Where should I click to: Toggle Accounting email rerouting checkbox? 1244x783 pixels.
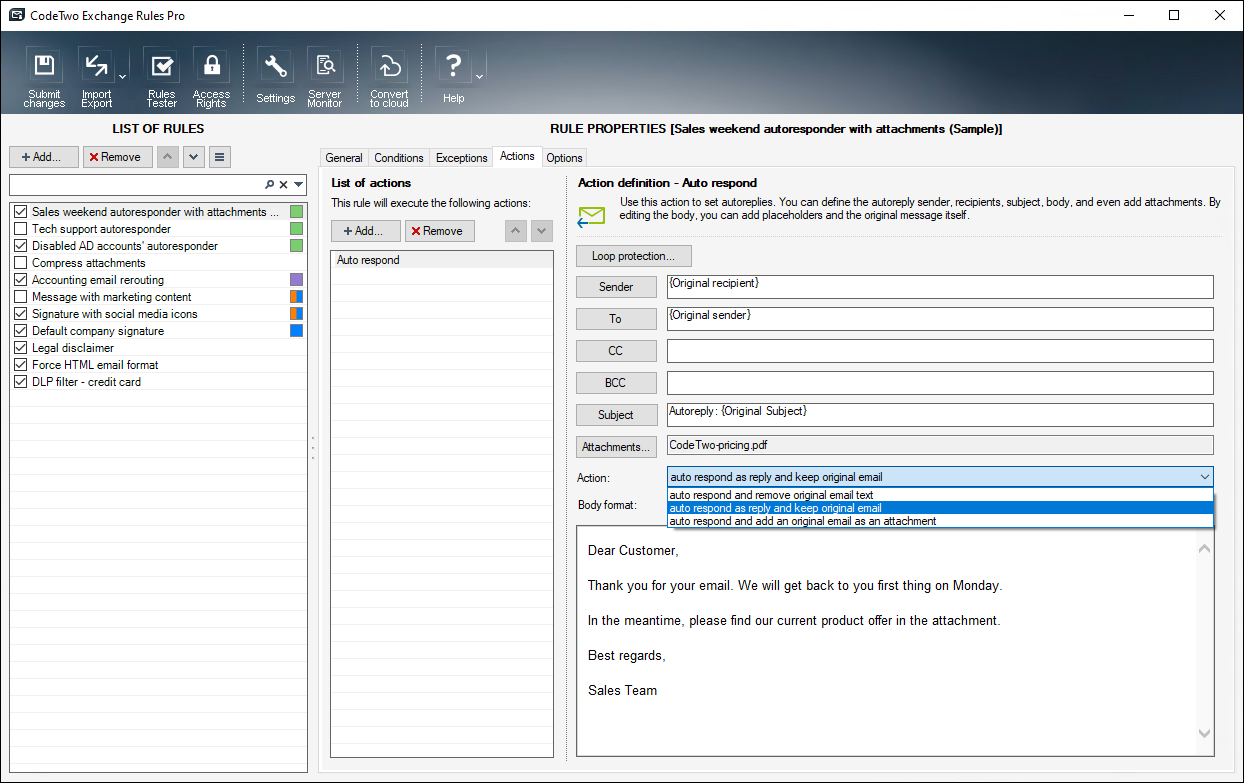[20, 280]
